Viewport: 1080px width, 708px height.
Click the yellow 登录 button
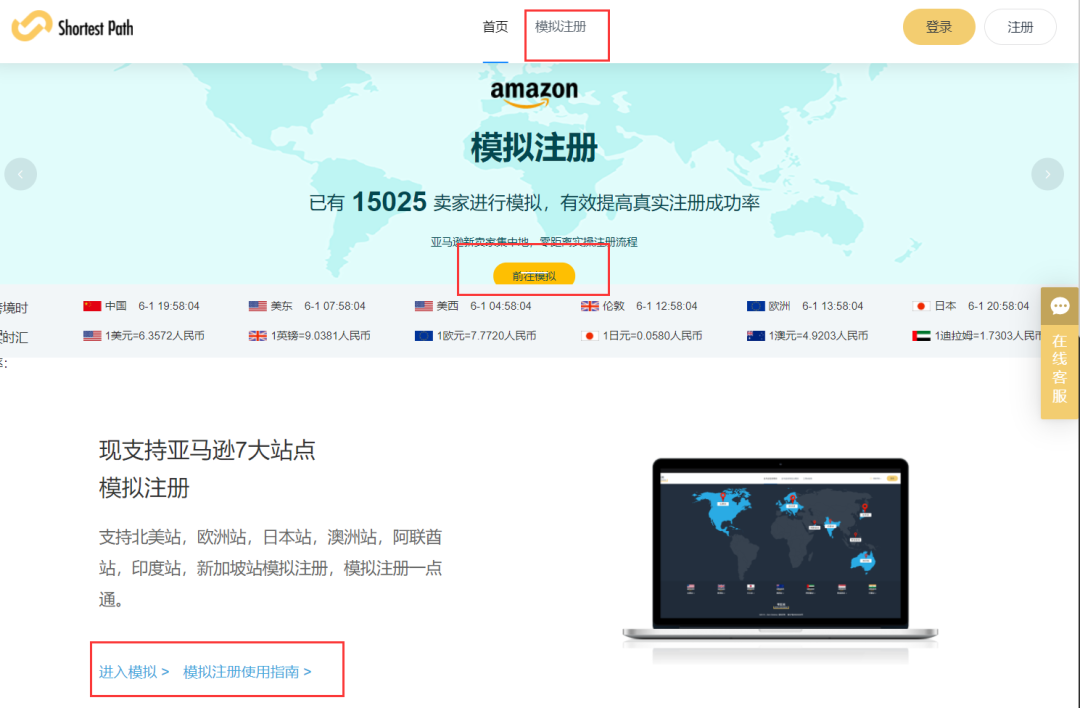click(939, 27)
